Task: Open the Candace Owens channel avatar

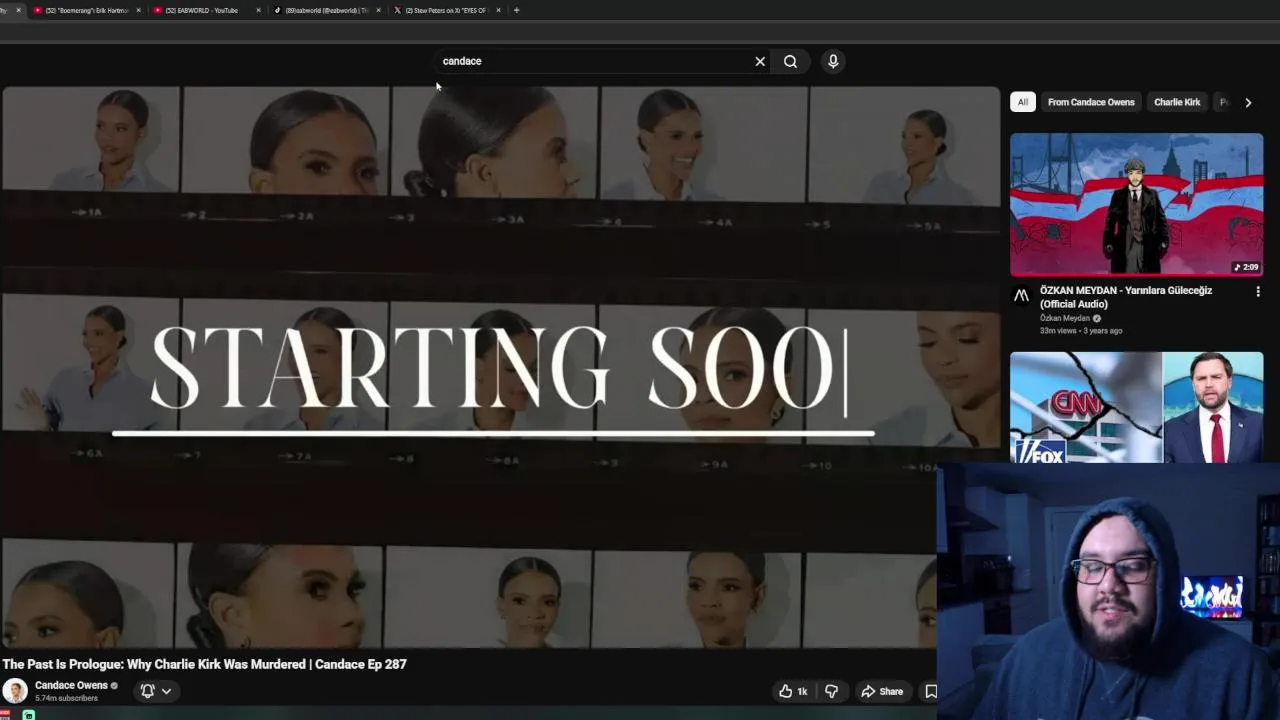Action: (x=15, y=691)
